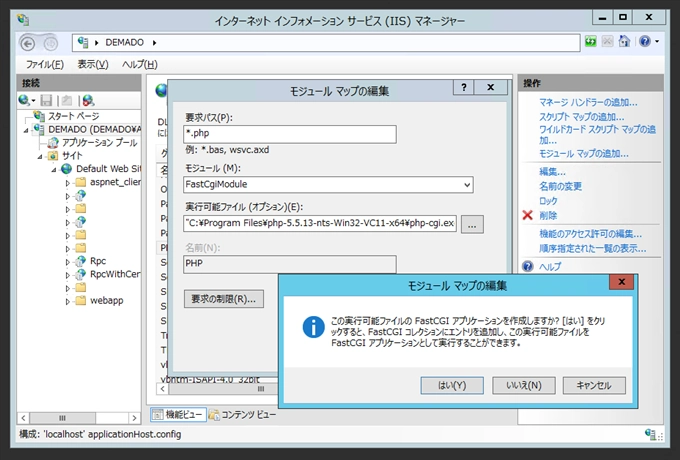The height and width of the screenshot is (460, 680).
Task: Click the red X 削除 icon
Action: (527, 215)
